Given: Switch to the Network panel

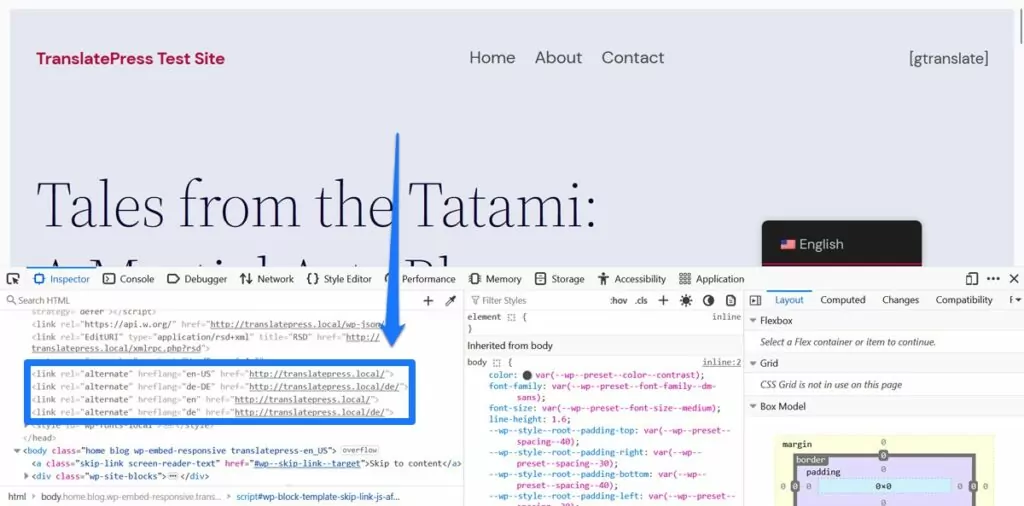Looking at the screenshot, I should pyautogui.click(x=266, y=279).
